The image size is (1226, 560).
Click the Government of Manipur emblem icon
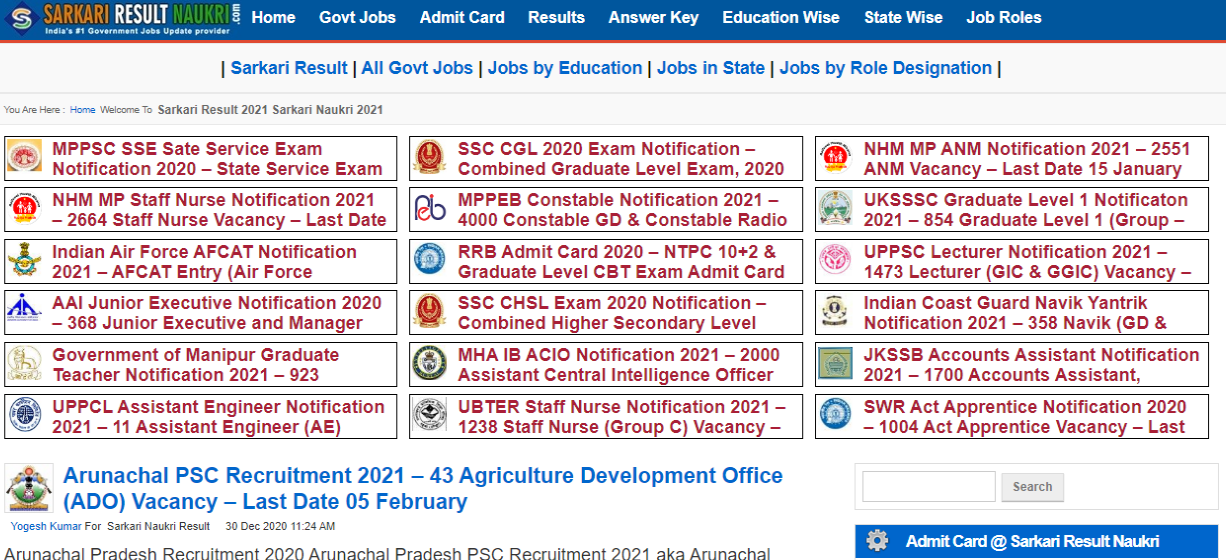(24, 364)
